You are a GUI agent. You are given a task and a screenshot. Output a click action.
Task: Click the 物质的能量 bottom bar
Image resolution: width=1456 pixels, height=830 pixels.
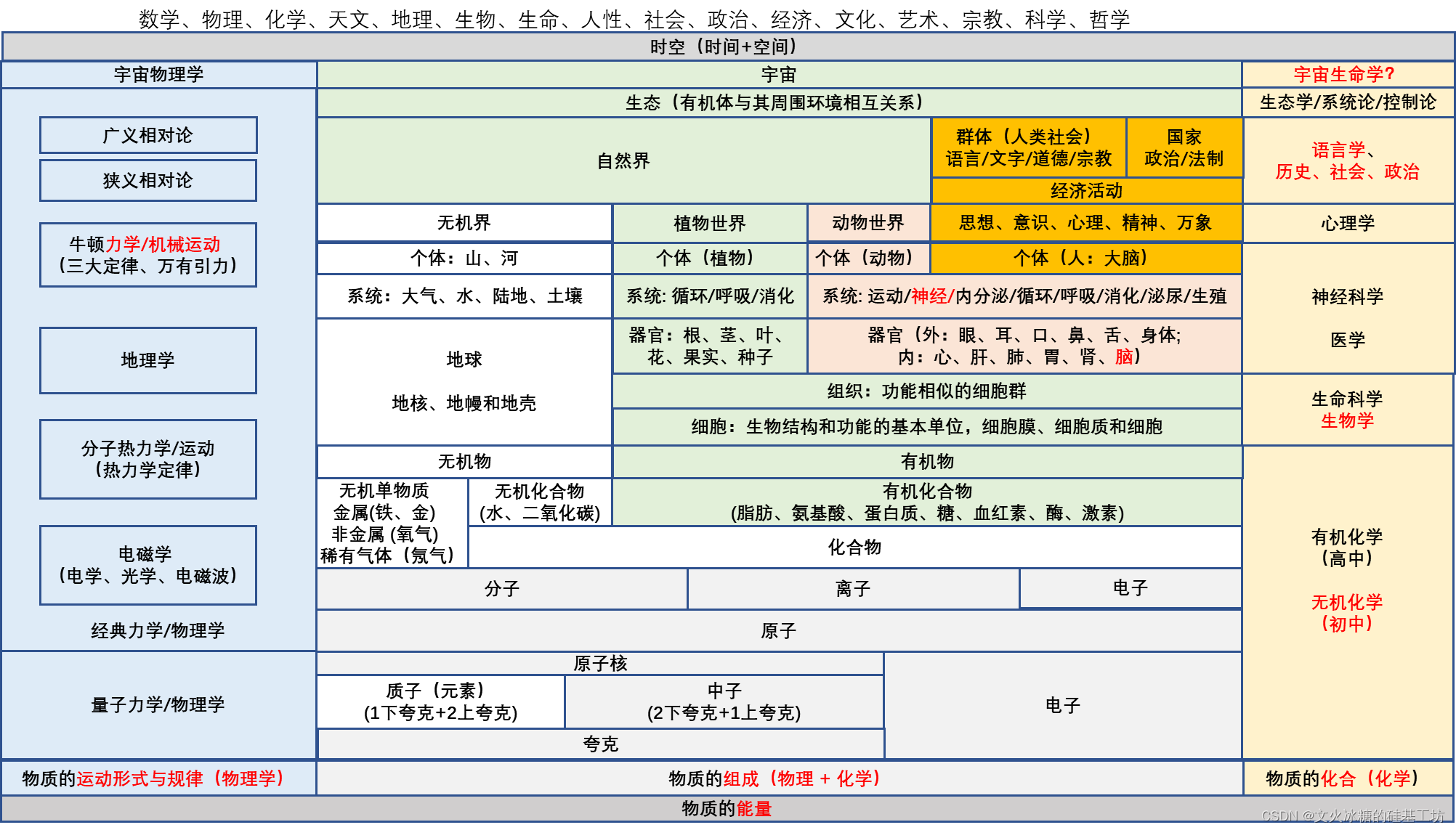pos(727,808)
